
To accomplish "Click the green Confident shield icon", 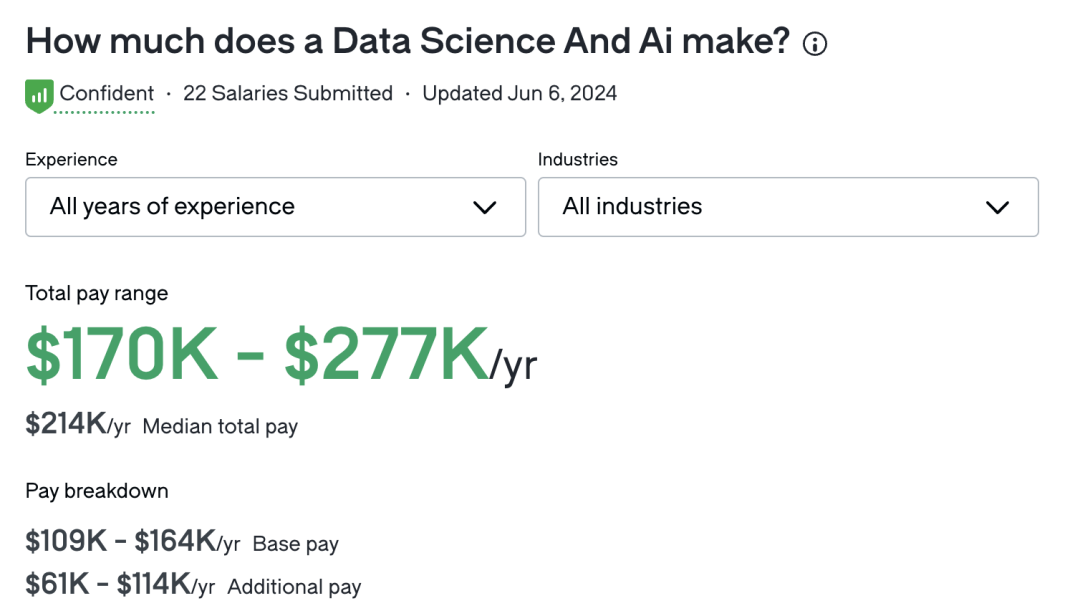I will point(39,96).
